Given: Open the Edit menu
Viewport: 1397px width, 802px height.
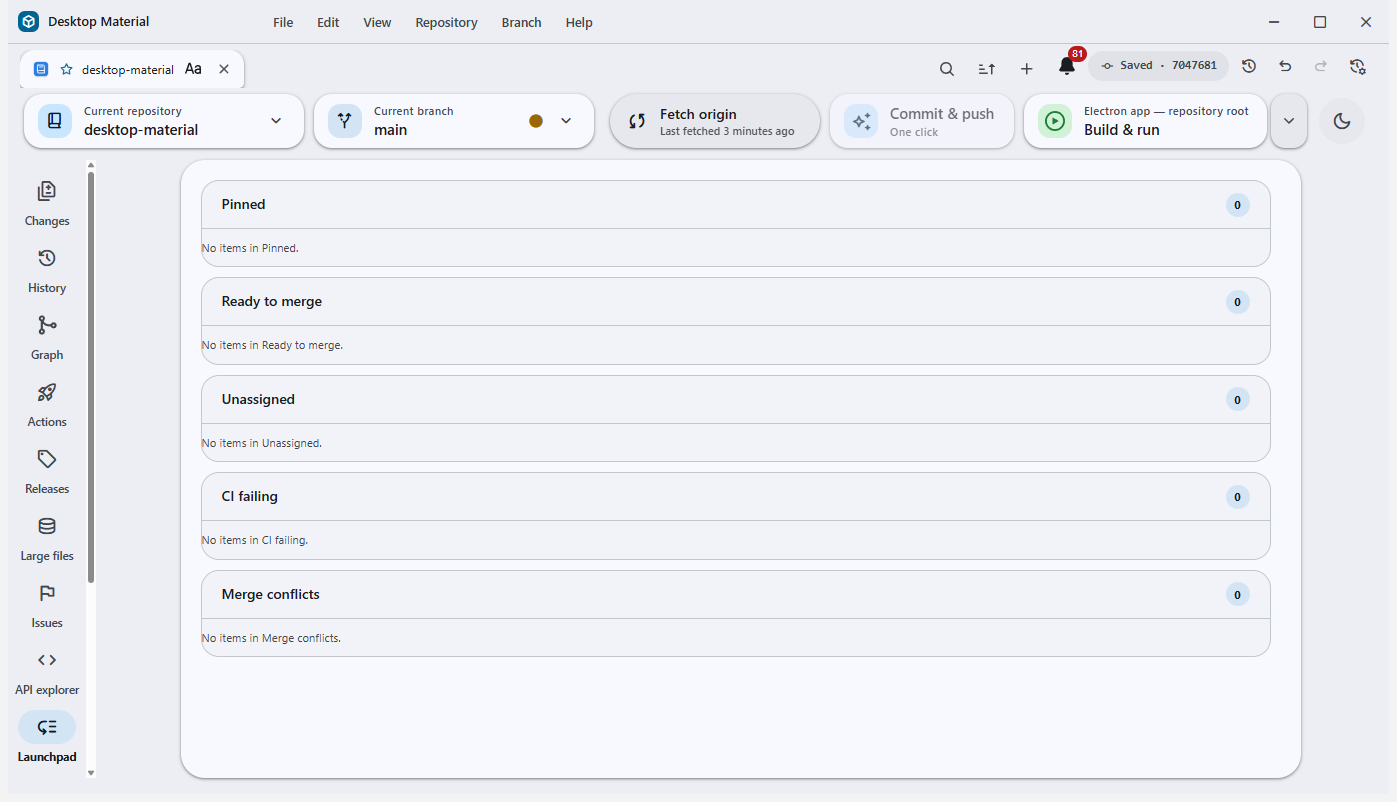Looking at the screenshot, I should tap(328, 22).
